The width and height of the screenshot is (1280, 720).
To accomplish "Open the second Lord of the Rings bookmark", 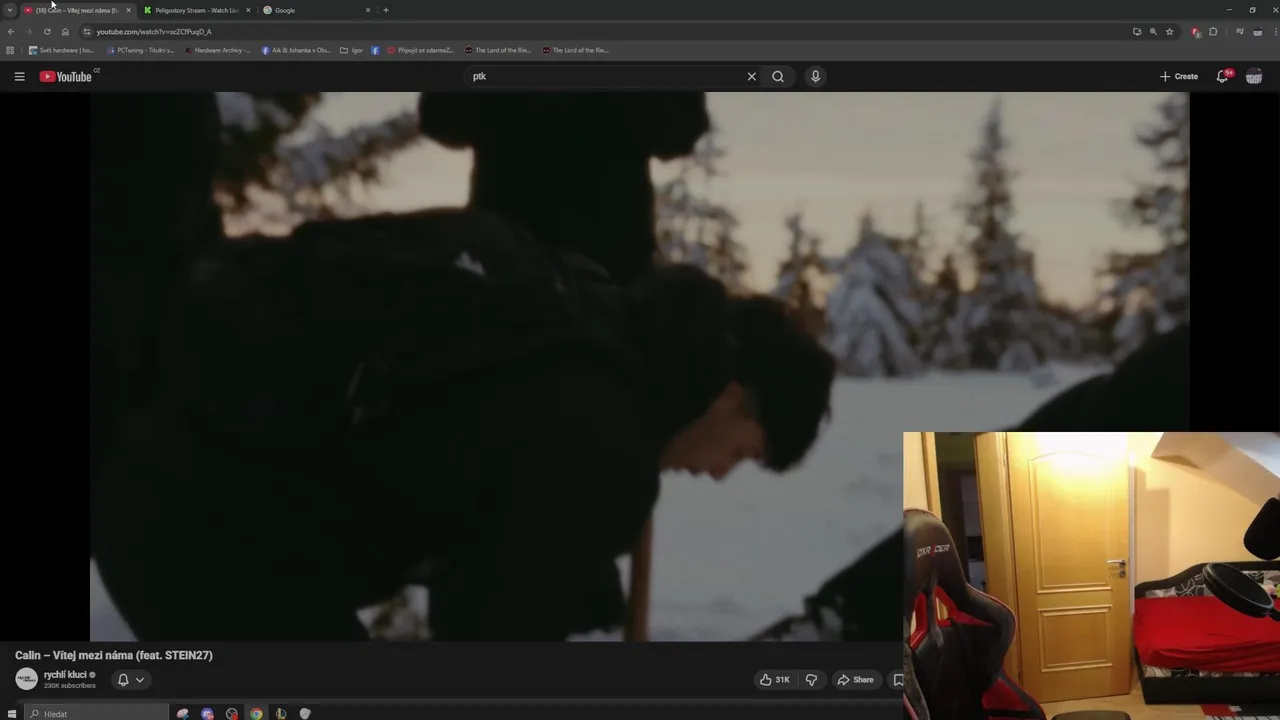I will [575, 50].
